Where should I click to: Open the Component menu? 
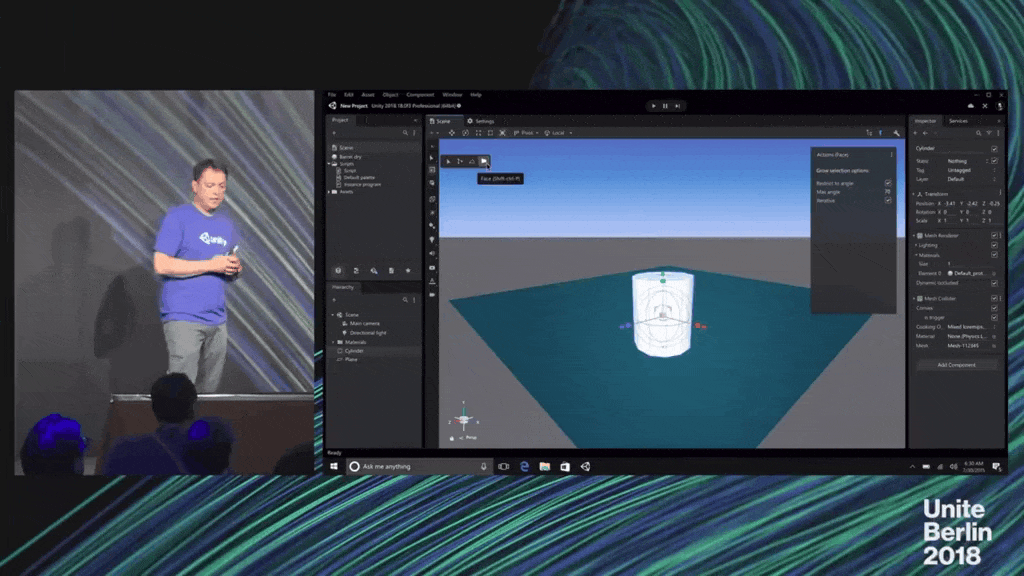[x=420, y=95]
